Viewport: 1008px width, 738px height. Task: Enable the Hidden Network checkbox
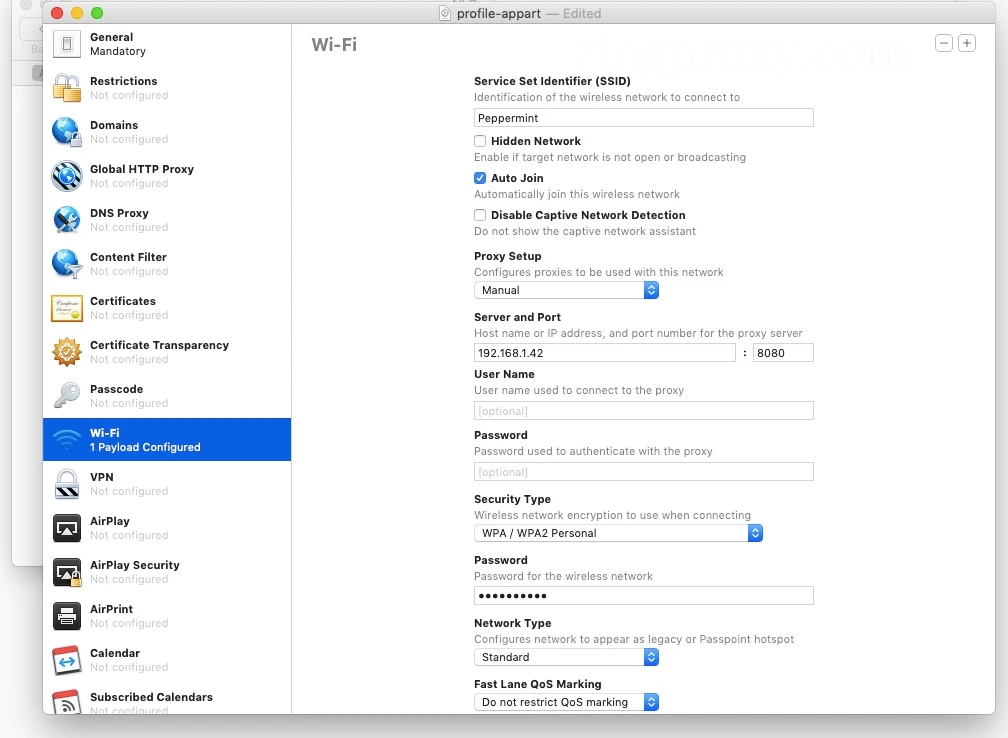point(480,141)
